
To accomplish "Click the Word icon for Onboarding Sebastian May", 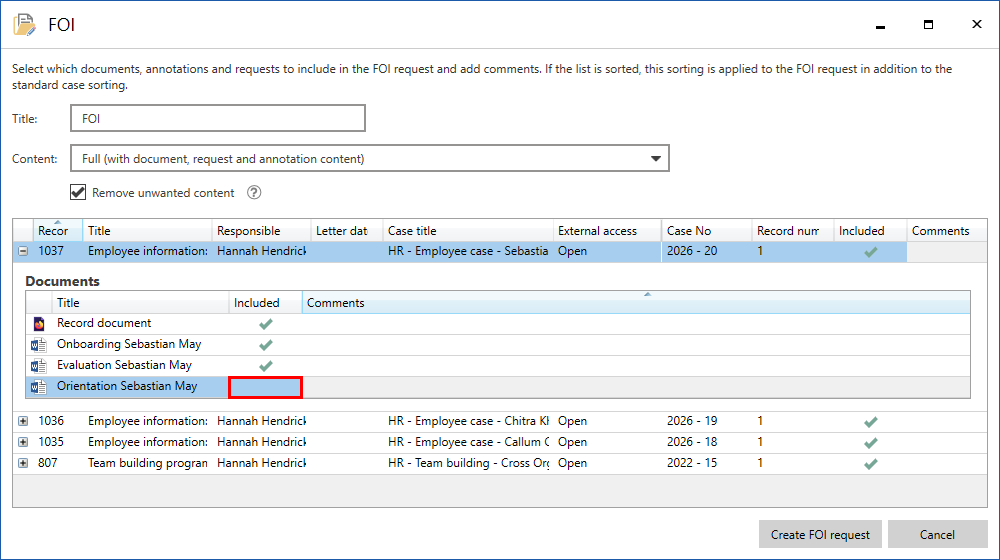I will click(39, 345).
